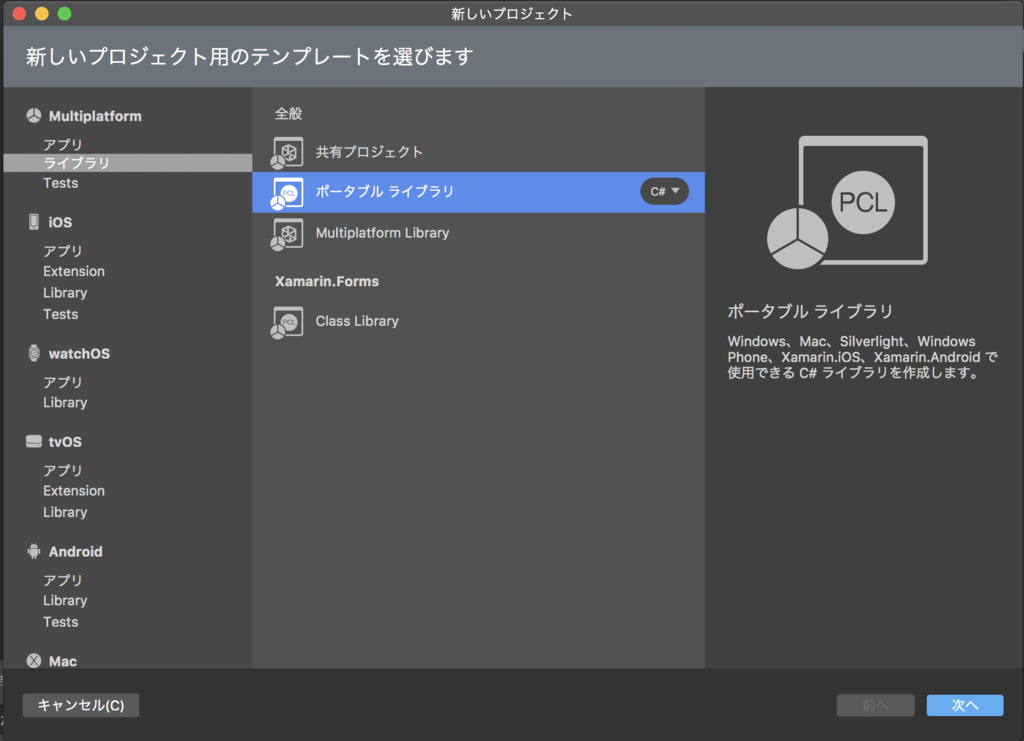Select Tests under Android

(x=61, y=622)
